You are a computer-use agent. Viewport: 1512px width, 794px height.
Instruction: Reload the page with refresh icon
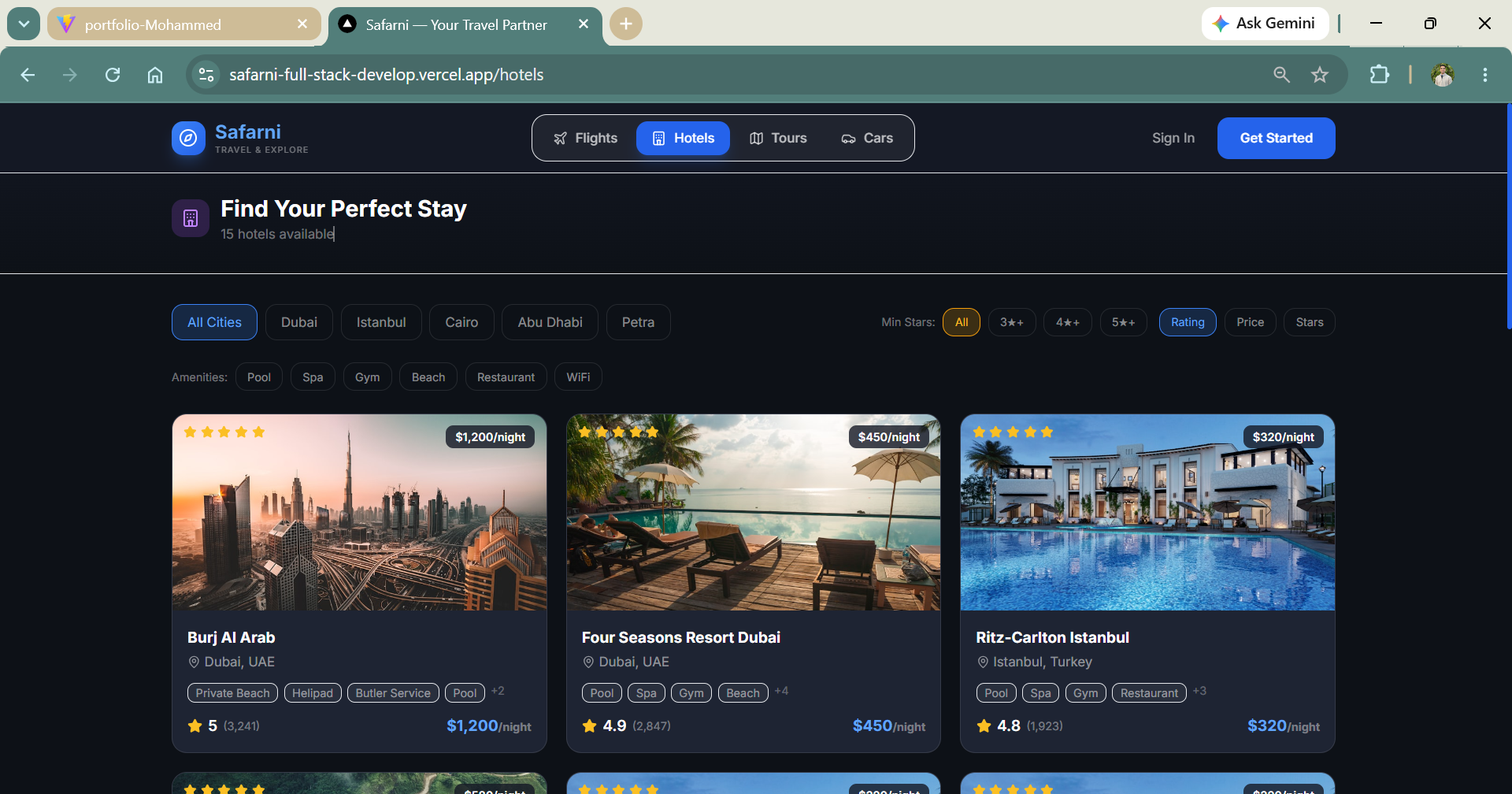113,75
